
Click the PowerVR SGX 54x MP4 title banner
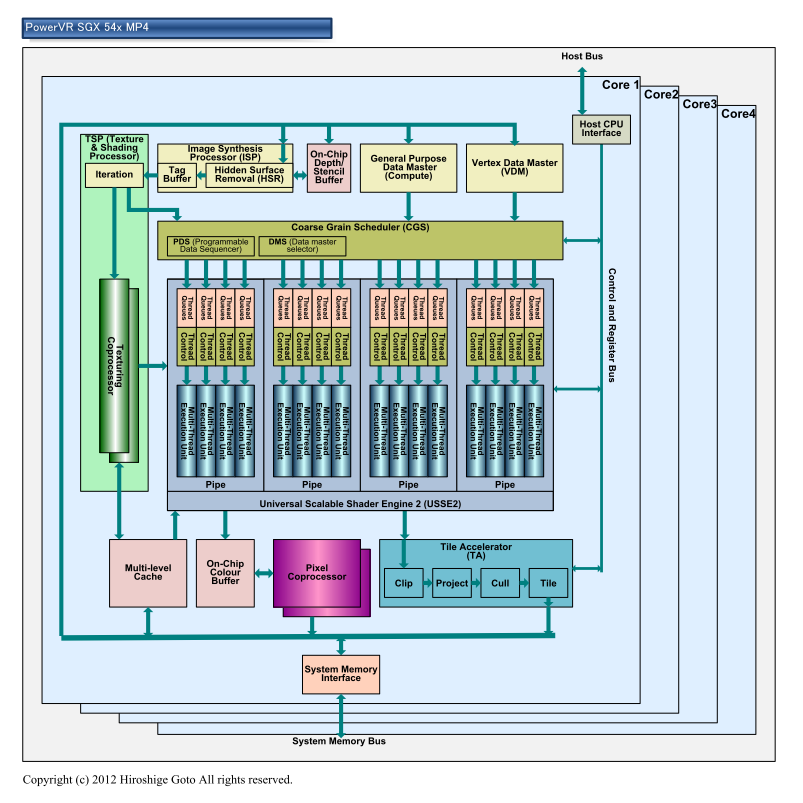177,28
